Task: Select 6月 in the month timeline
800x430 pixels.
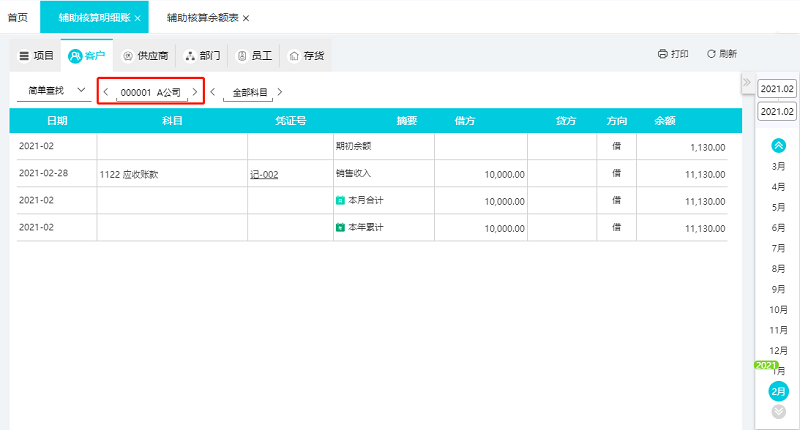Action: tap(778, 227)
